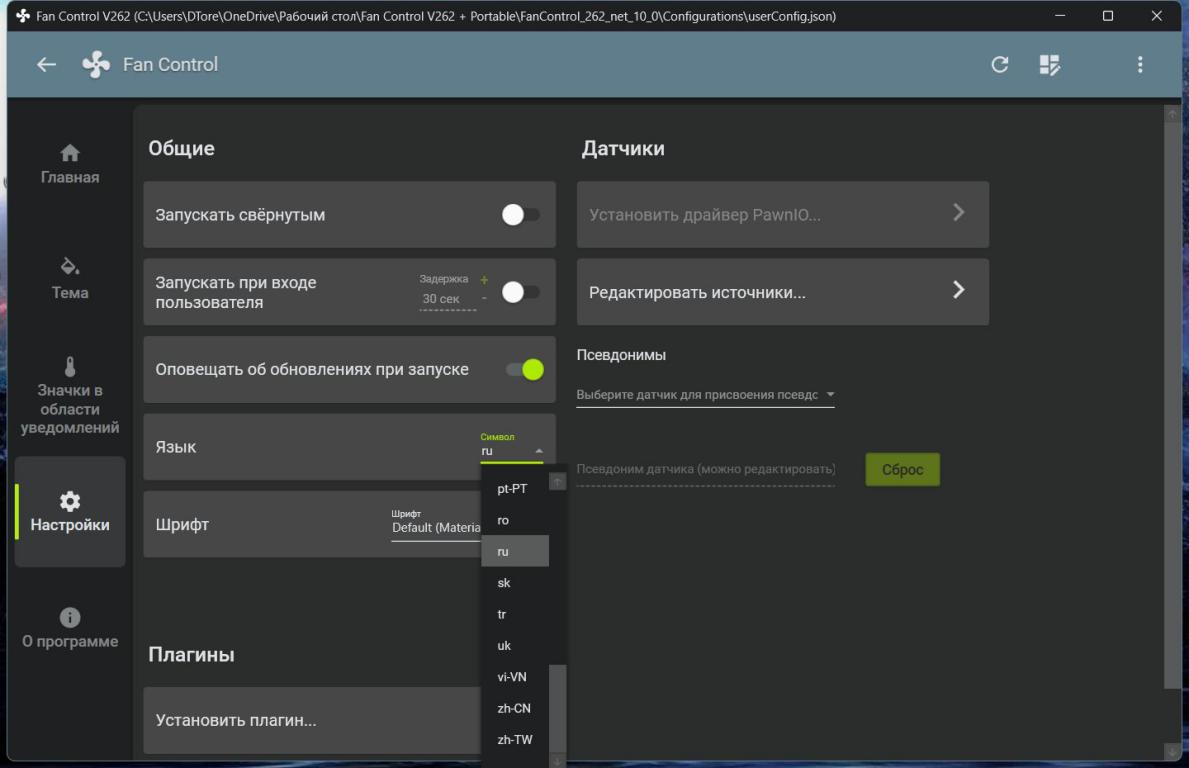Screen dimensions: 1189x768
Task: Open the three-dot overflow menu
Action: point(1139,65)
